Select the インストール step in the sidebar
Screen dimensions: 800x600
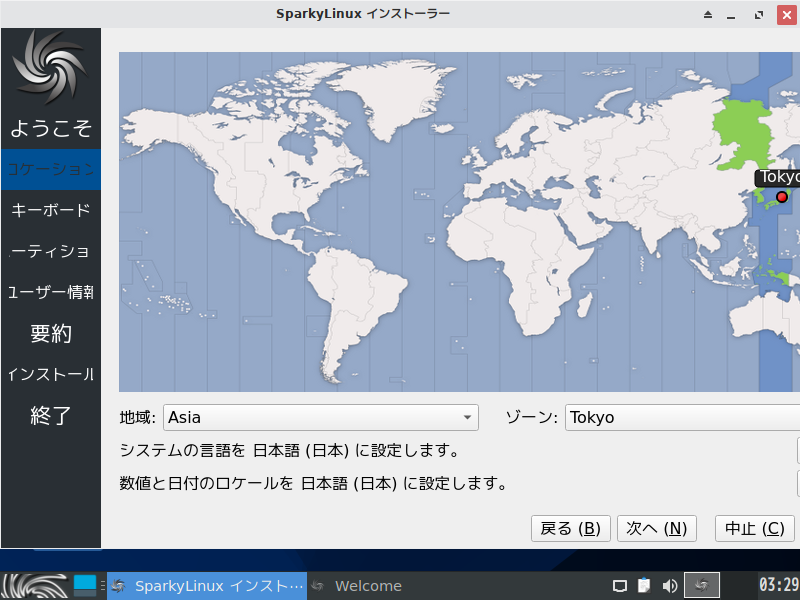51,374
